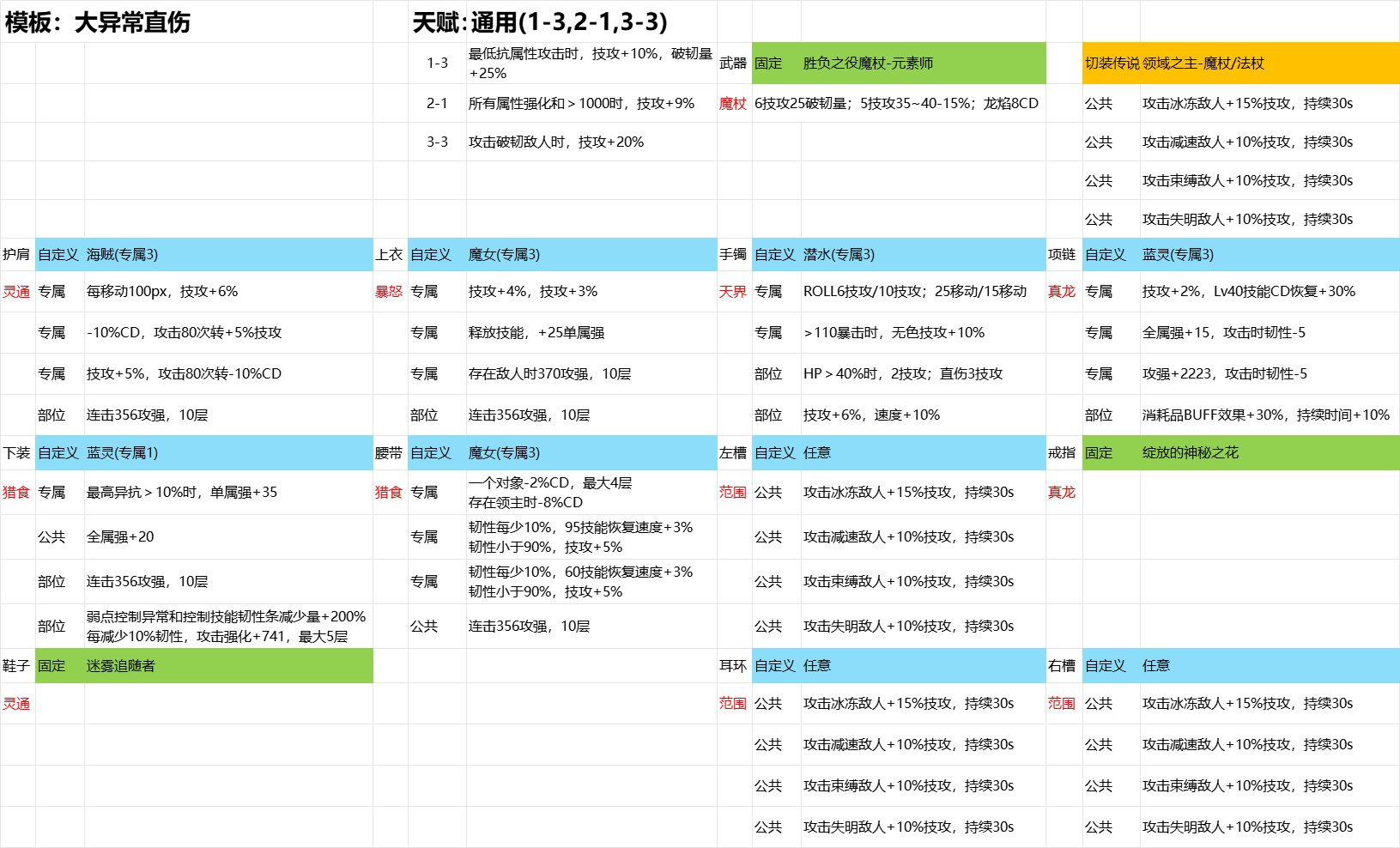
Task: Select the 最低抗属性攻击时 talent description cell
Action: click(x=591, y=63)
